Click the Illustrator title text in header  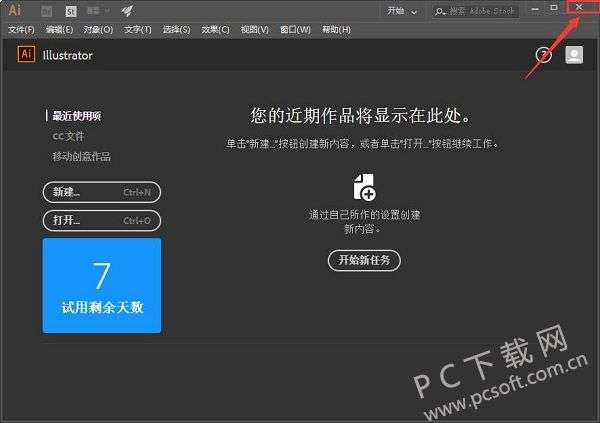pyautogui.click(x=67, y=56)
